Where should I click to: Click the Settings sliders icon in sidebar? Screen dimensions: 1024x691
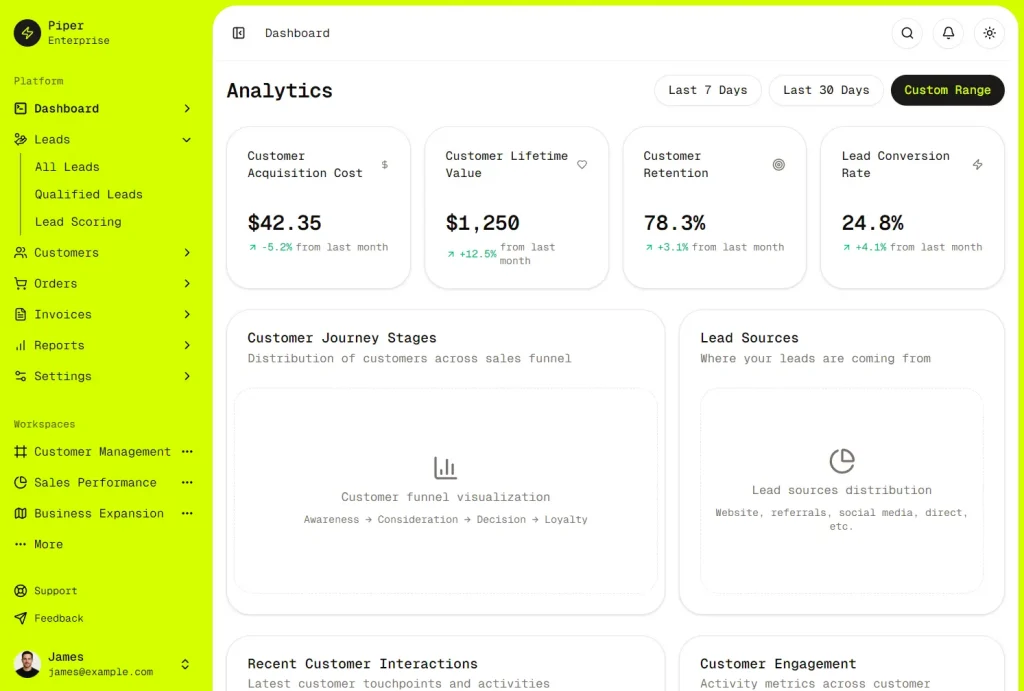click(x=20, y=376)
